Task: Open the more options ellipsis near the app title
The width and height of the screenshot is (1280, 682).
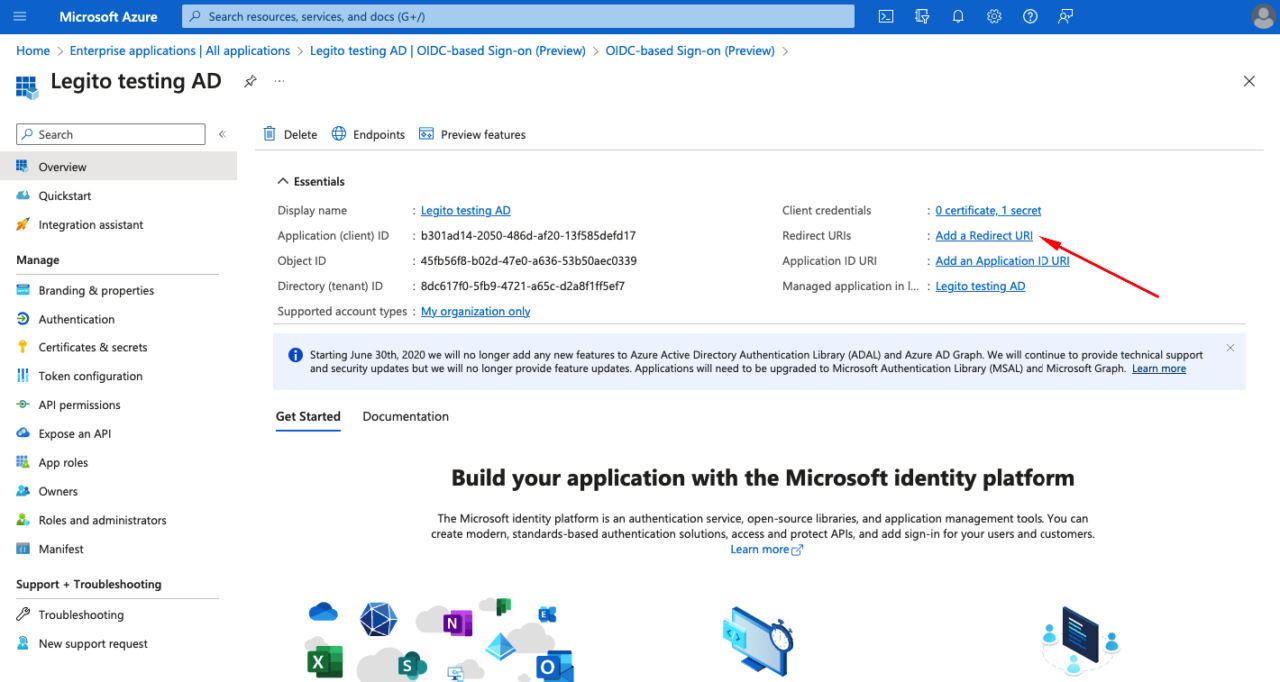Action: coord(278,81)
